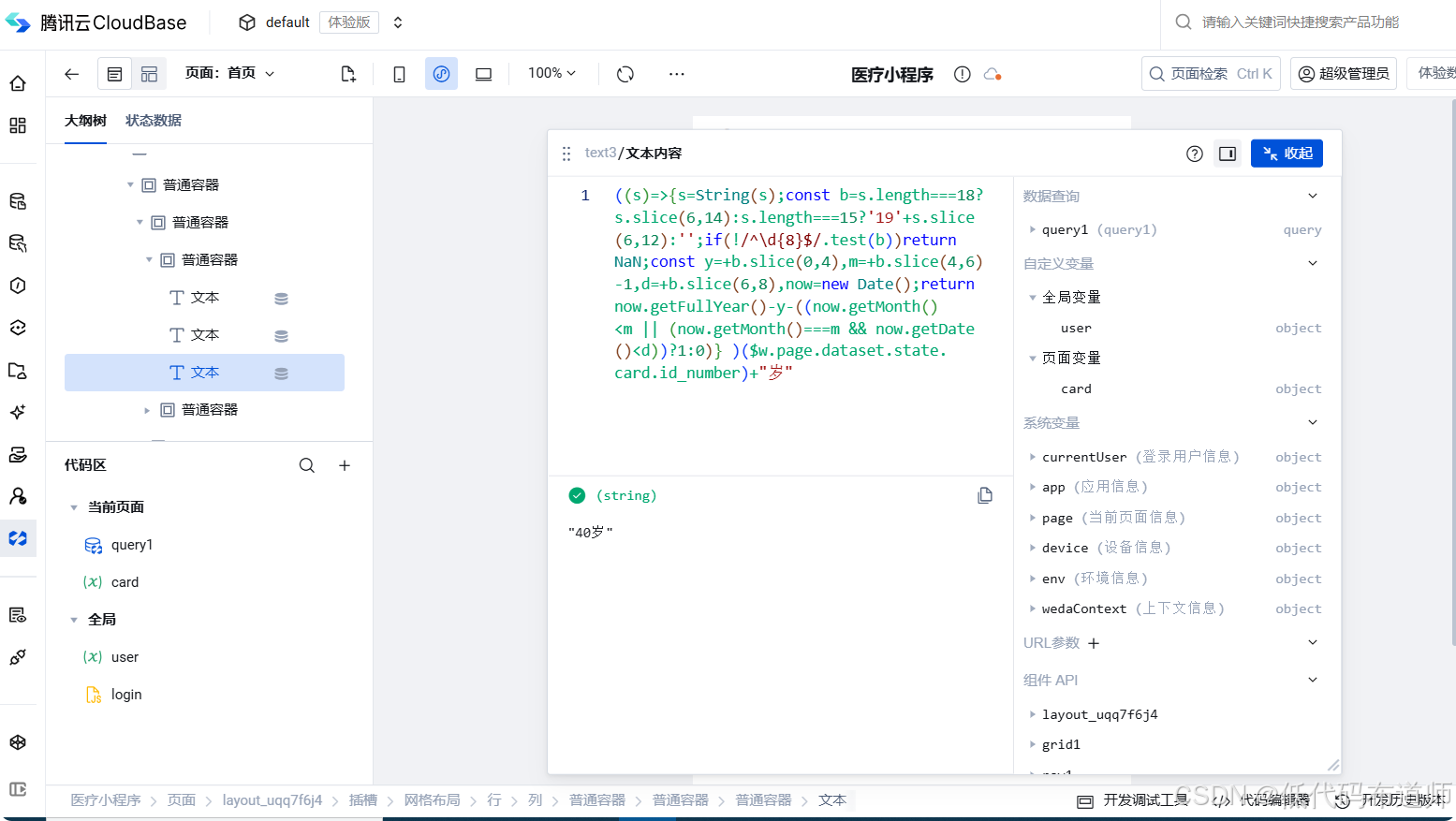1456x821 pixels.
Task: Click the create new page icon
Action: coord(347,73)
